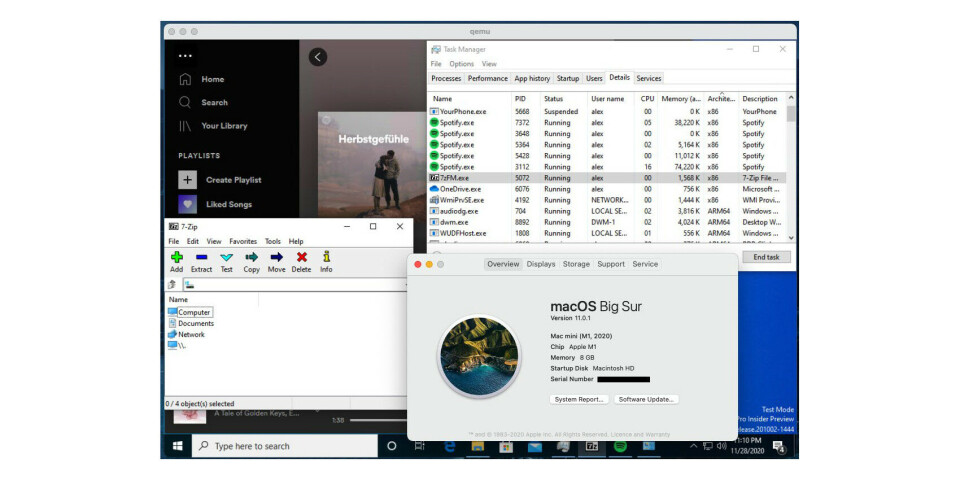Open the Spotify taskbar icon
Image resolution: width=960 pixels, height=480 pixels.
coord(620,446)
